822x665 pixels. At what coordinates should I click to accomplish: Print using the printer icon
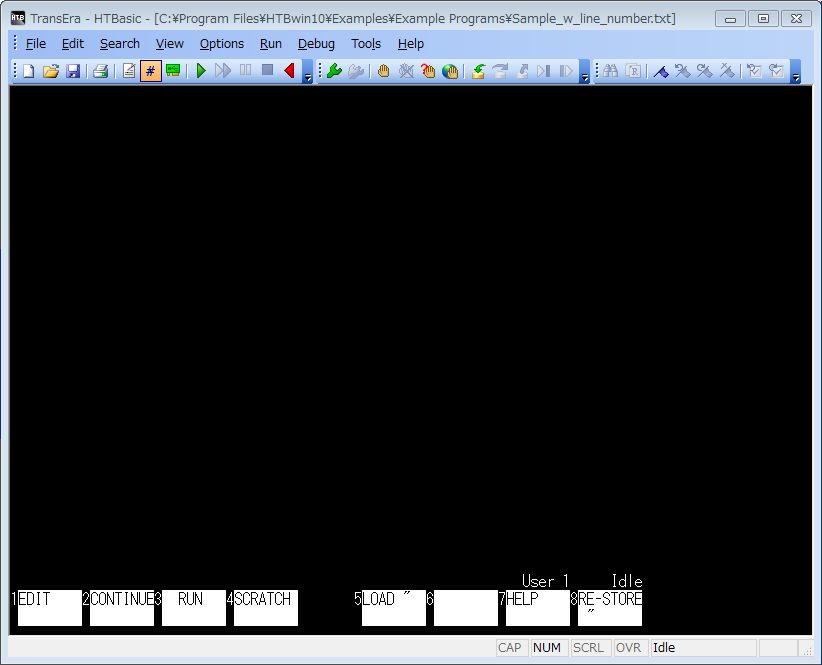(x=100, y=71)
